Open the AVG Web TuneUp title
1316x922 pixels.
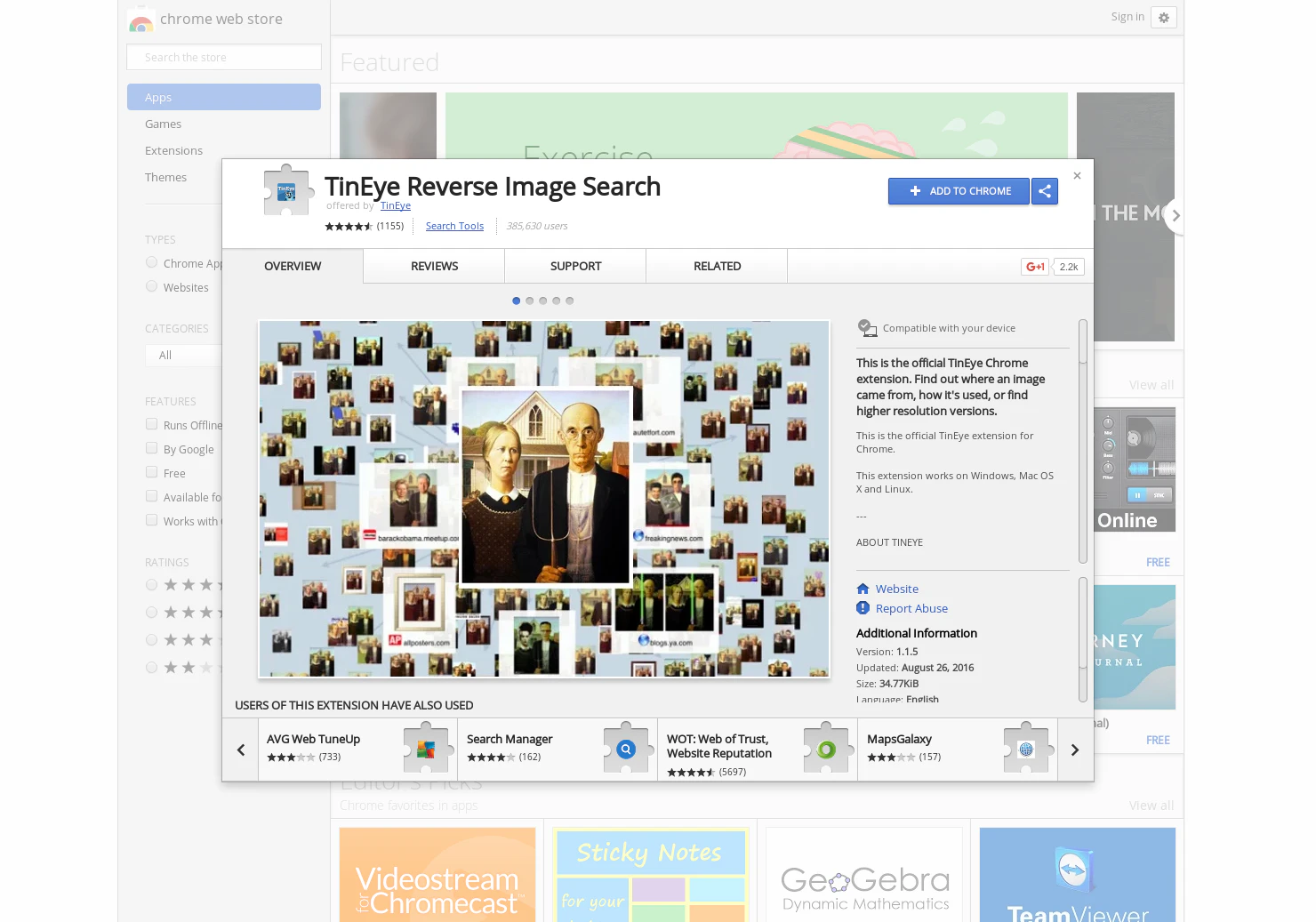313,739
